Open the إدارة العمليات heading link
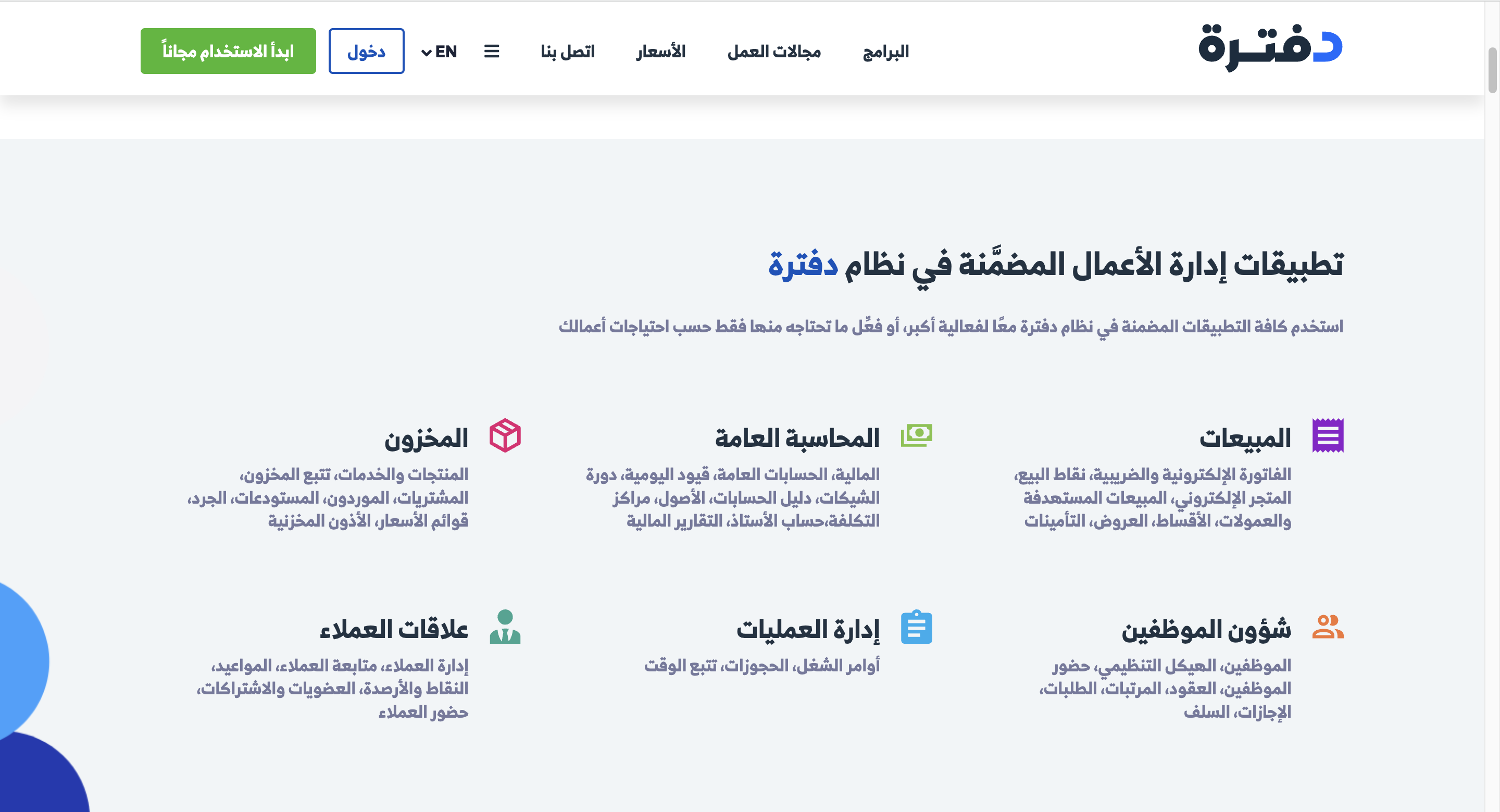 pos(808,629)
